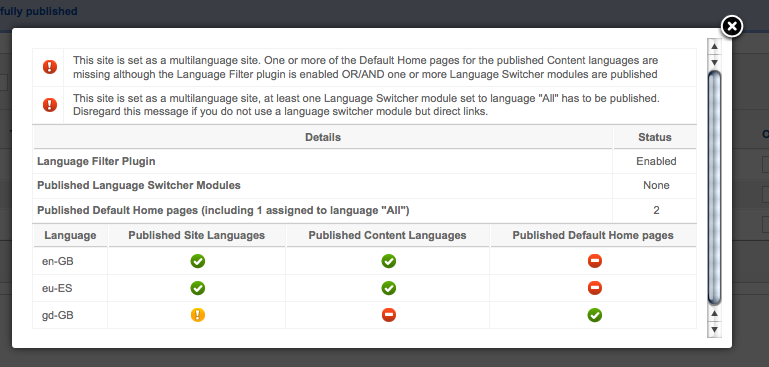Click red icon for gd-GB Published Content Languages
Screen dimensions: 769x367
(x=388, y=315)
